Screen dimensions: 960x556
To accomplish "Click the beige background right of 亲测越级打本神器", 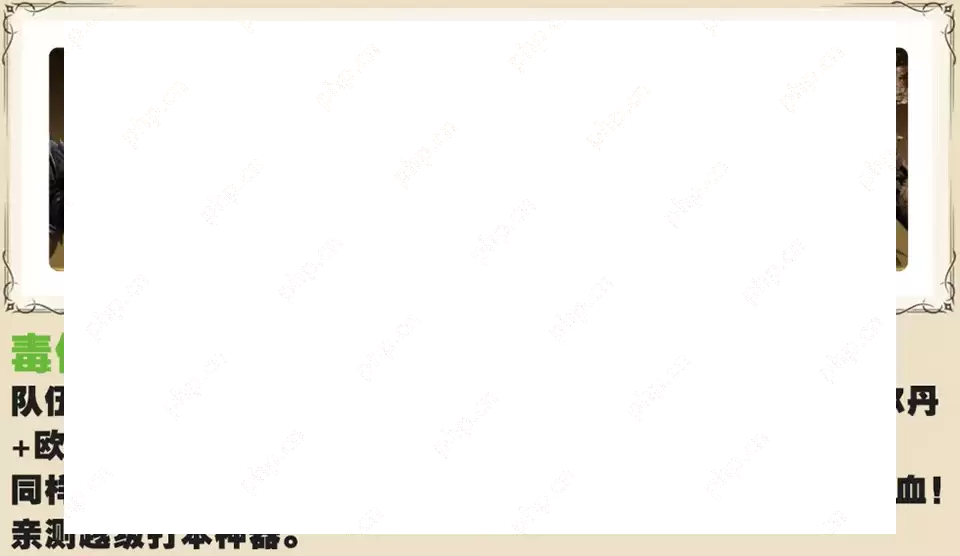I will (620, 544).
